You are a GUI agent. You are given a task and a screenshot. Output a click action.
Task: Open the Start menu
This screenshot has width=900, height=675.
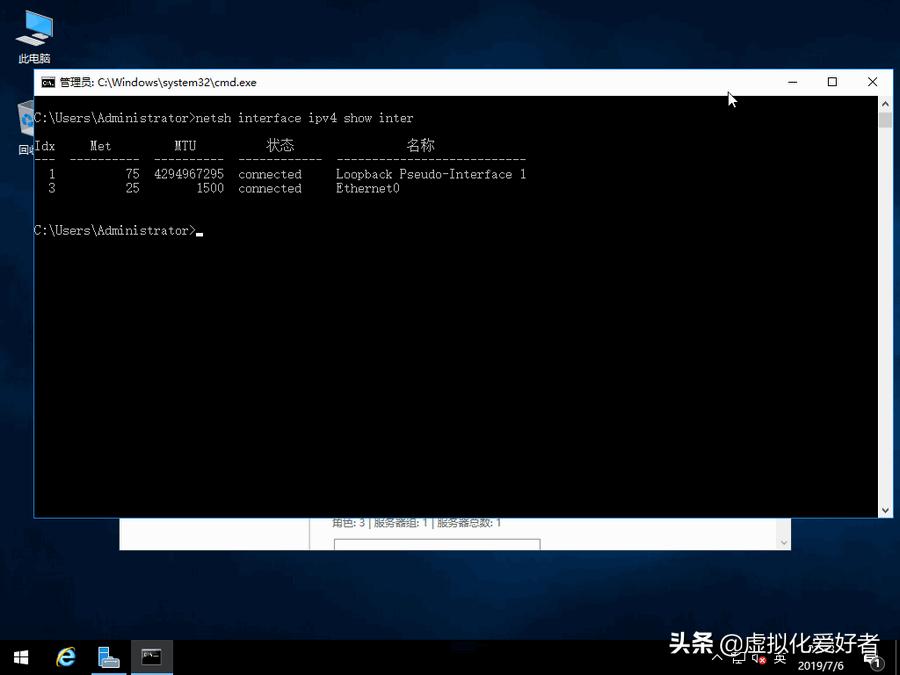[x=19, y=657]
